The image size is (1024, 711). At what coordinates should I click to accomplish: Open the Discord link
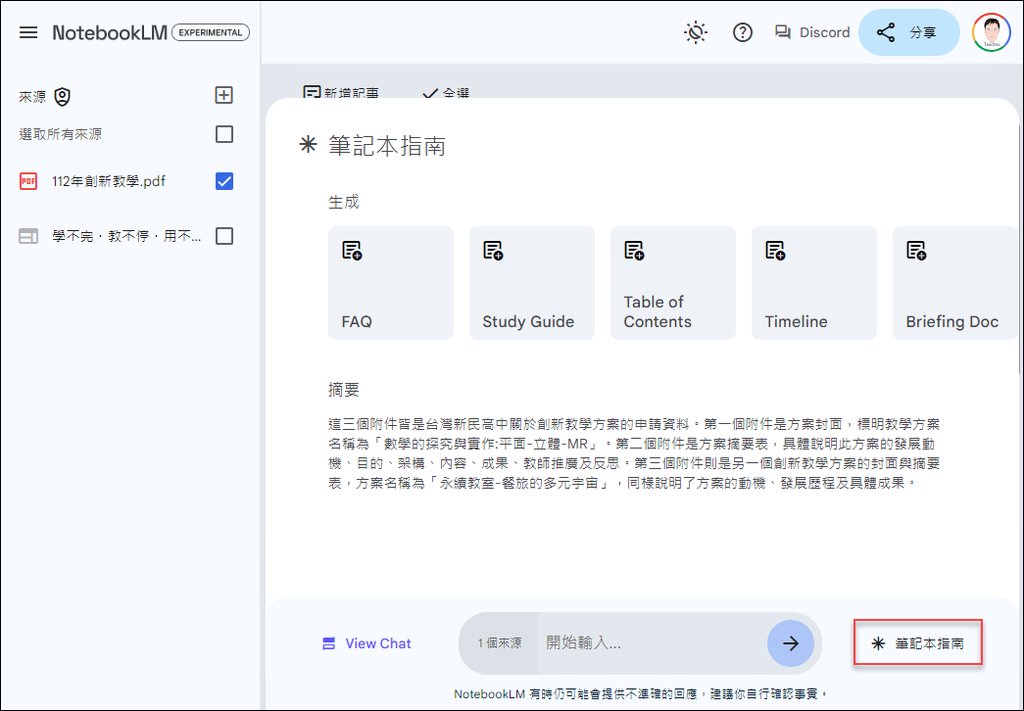(812, 32)
